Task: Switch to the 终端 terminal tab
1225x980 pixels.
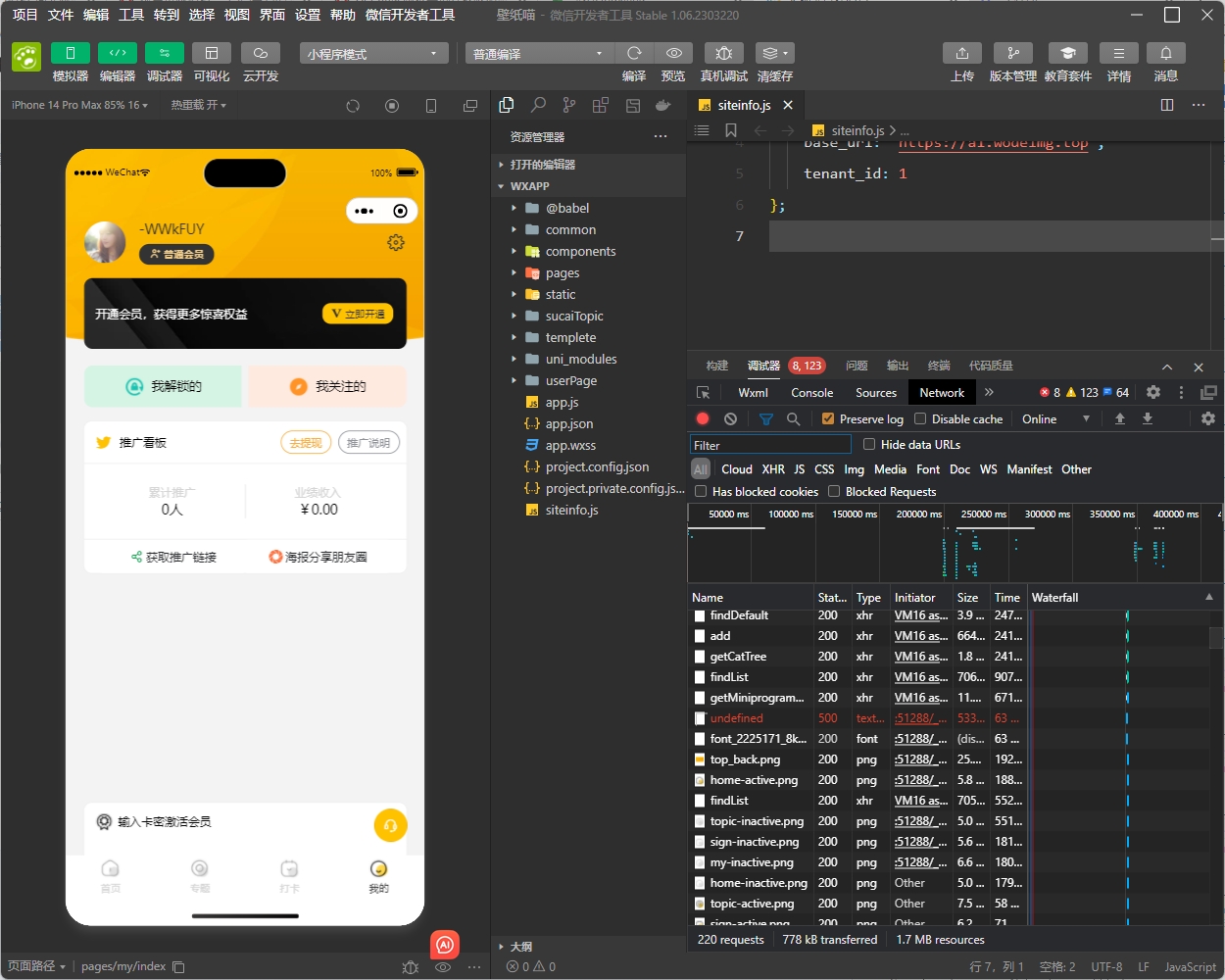Action: (x=939, y=366)
